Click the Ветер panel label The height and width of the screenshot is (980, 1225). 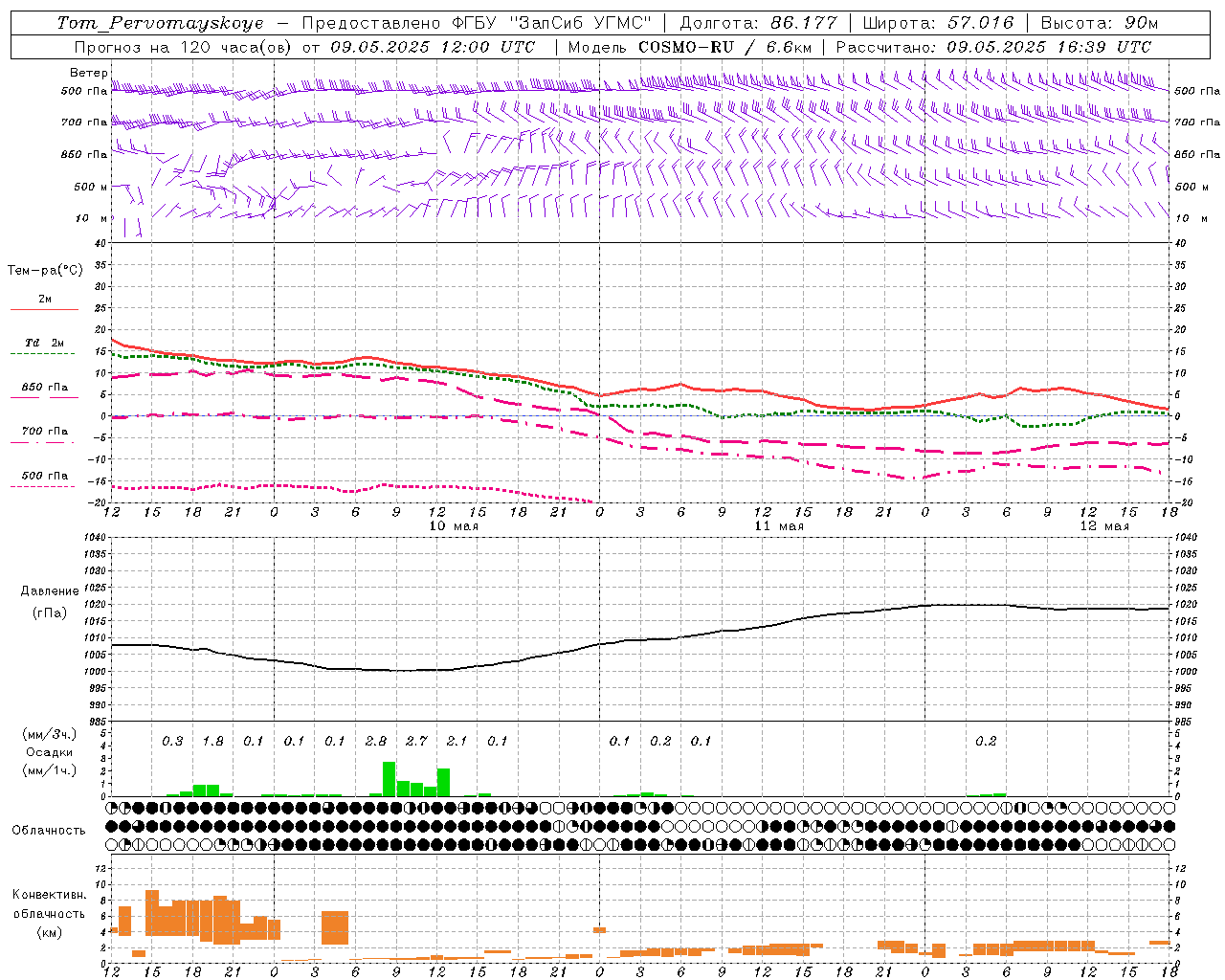coord(89,73)
